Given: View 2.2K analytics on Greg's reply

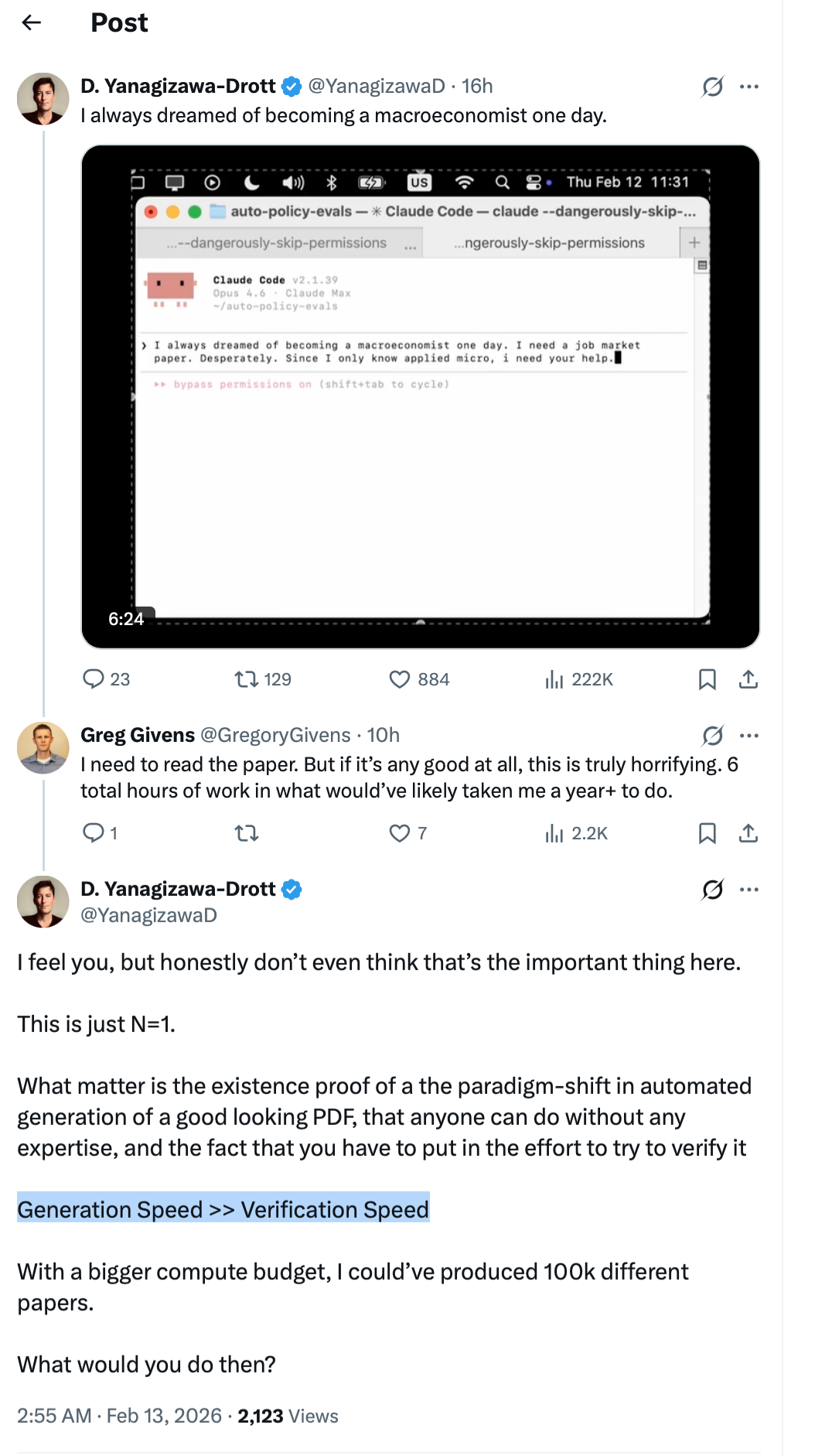Looking at the screenshot, I should click(x=554, y=833).
